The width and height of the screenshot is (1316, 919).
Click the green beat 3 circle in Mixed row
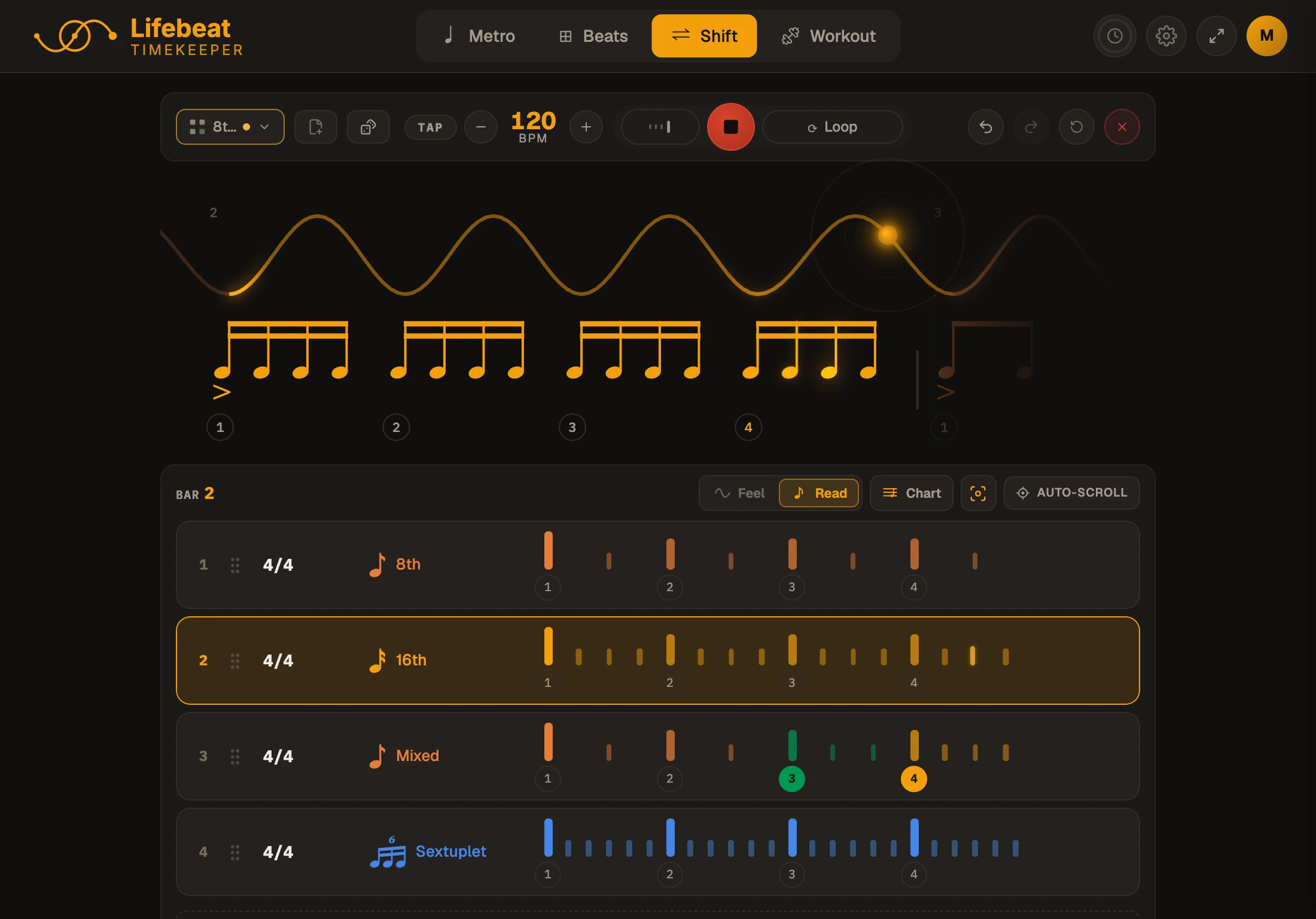pos(792,778)
